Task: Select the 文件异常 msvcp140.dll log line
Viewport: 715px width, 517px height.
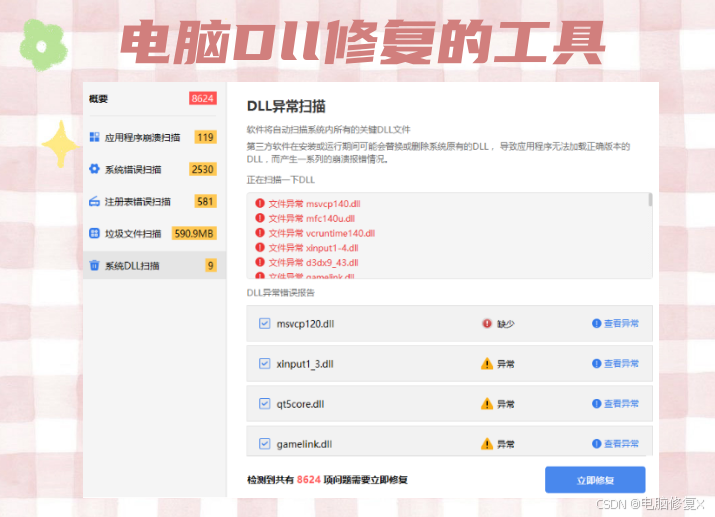Action: click(314, 203)
